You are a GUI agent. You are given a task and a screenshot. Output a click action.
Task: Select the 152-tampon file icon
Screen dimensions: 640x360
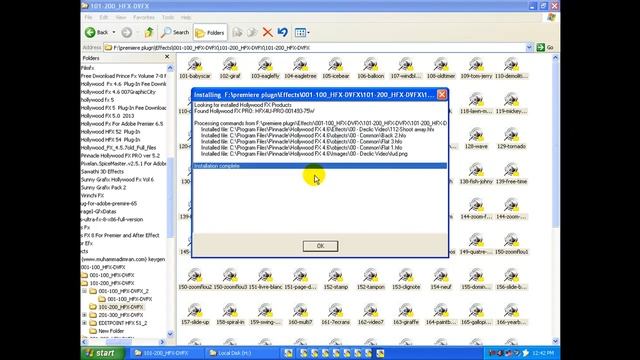point(371,279)
